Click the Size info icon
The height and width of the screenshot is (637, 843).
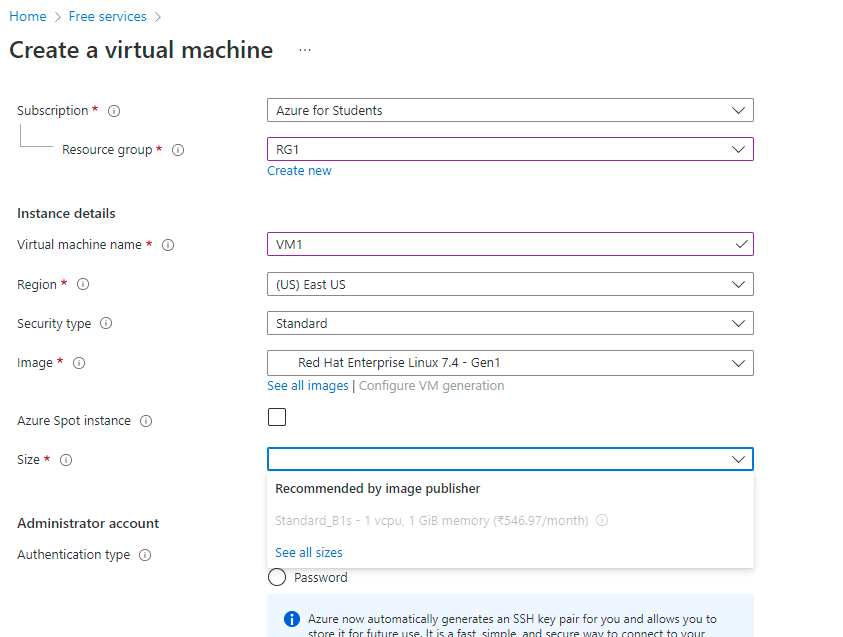click(66, 460)
